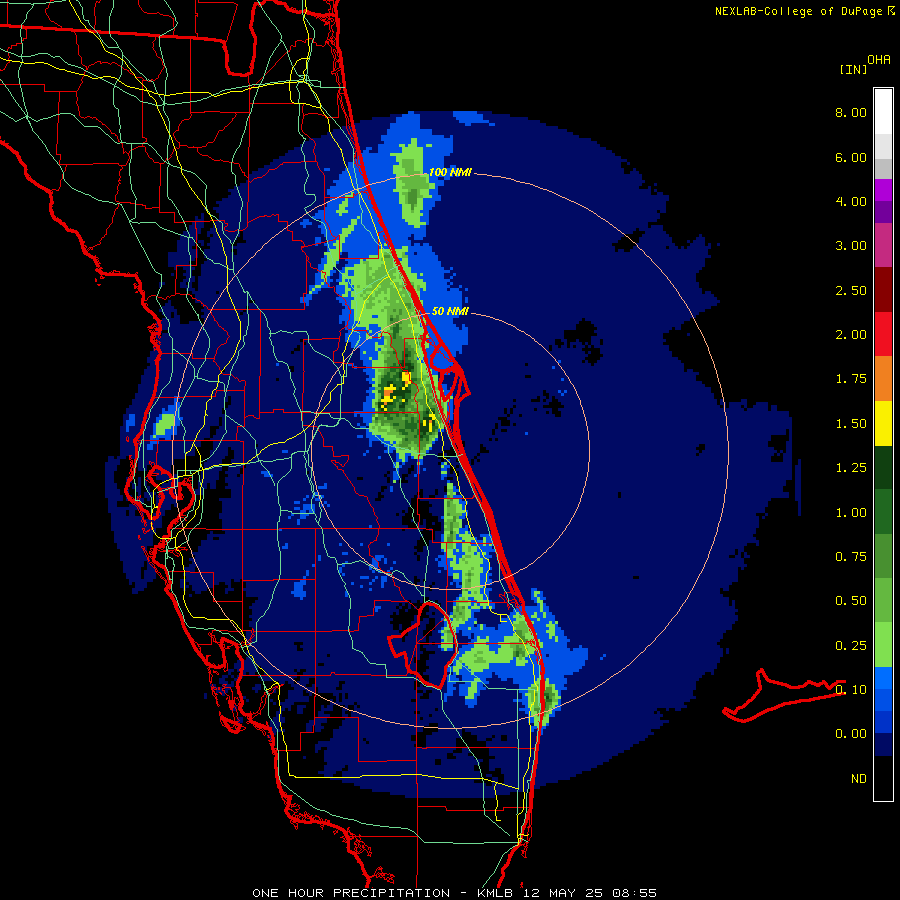Pick the white swatch at the top of the legend
Image resolution: width=900 pixels, height=900 pixels.
[x=883, y=111]
